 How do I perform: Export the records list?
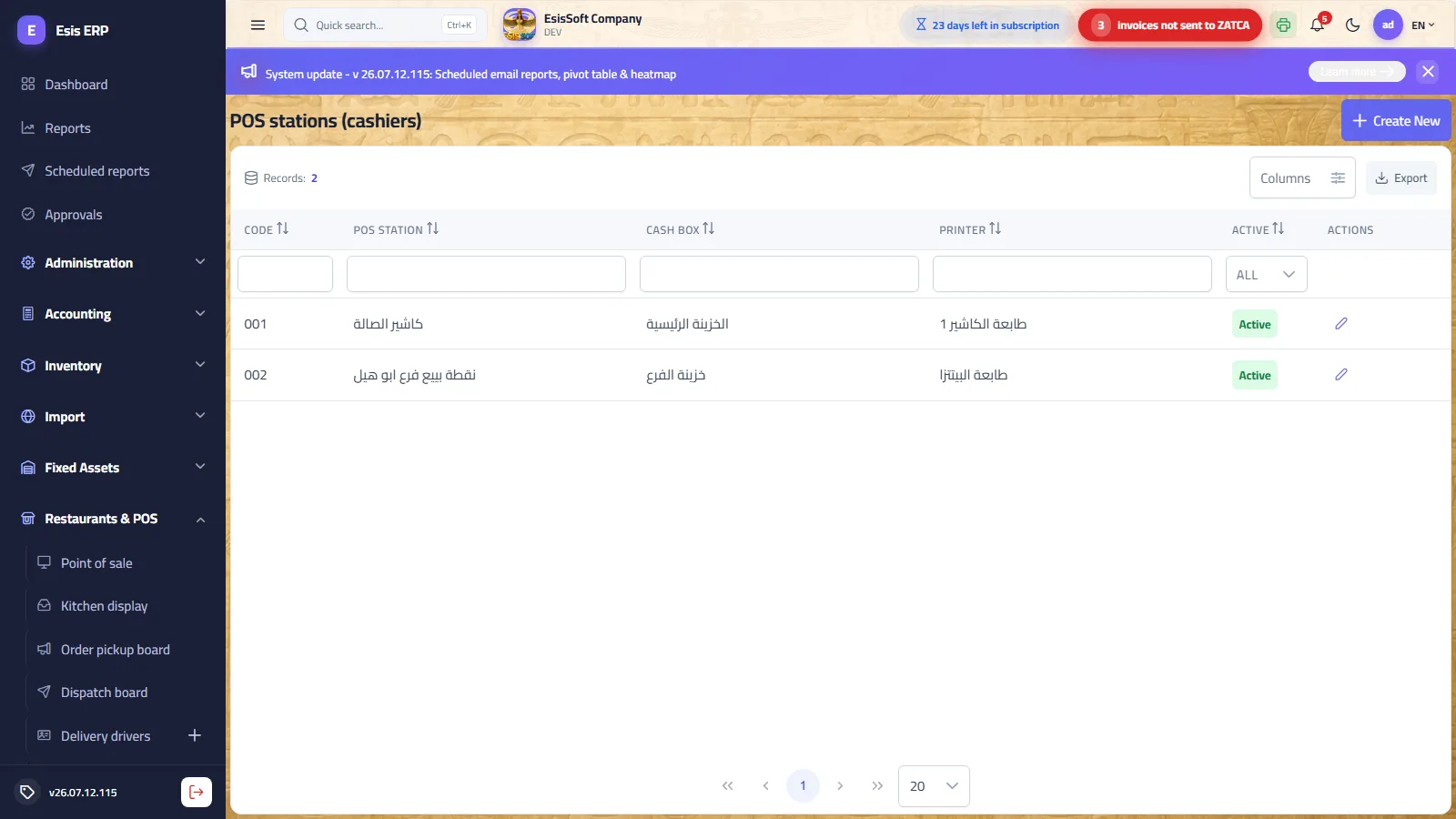(1401, 178)
